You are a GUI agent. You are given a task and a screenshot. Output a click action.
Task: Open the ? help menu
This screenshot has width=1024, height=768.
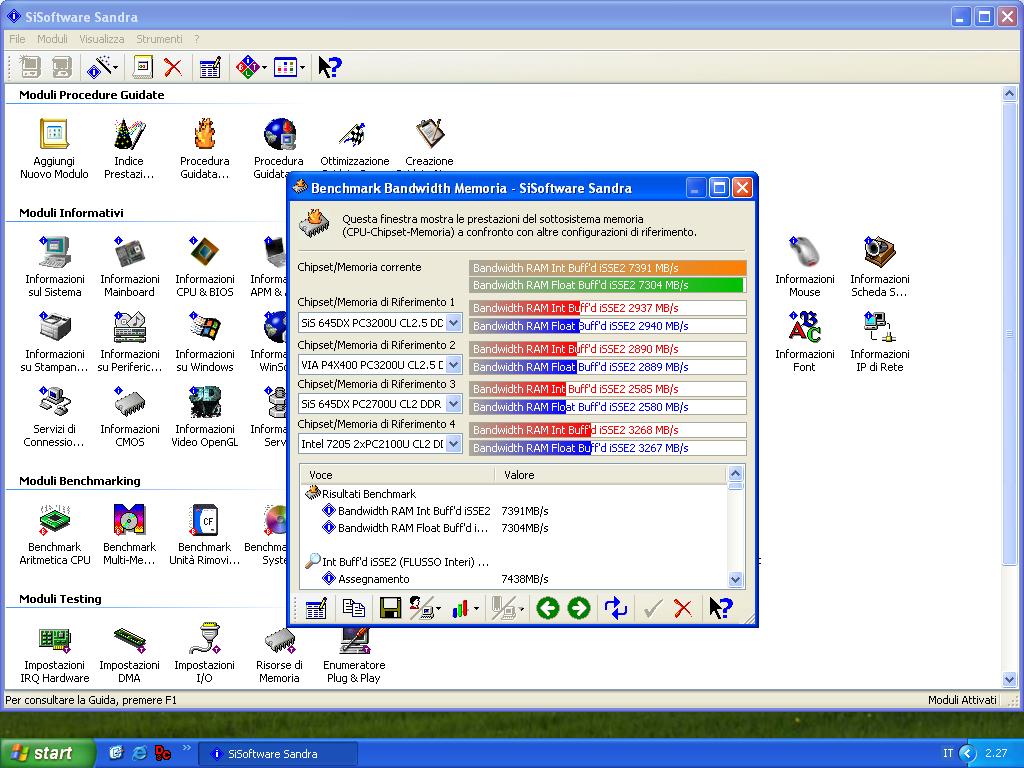(x=197, y=39)
